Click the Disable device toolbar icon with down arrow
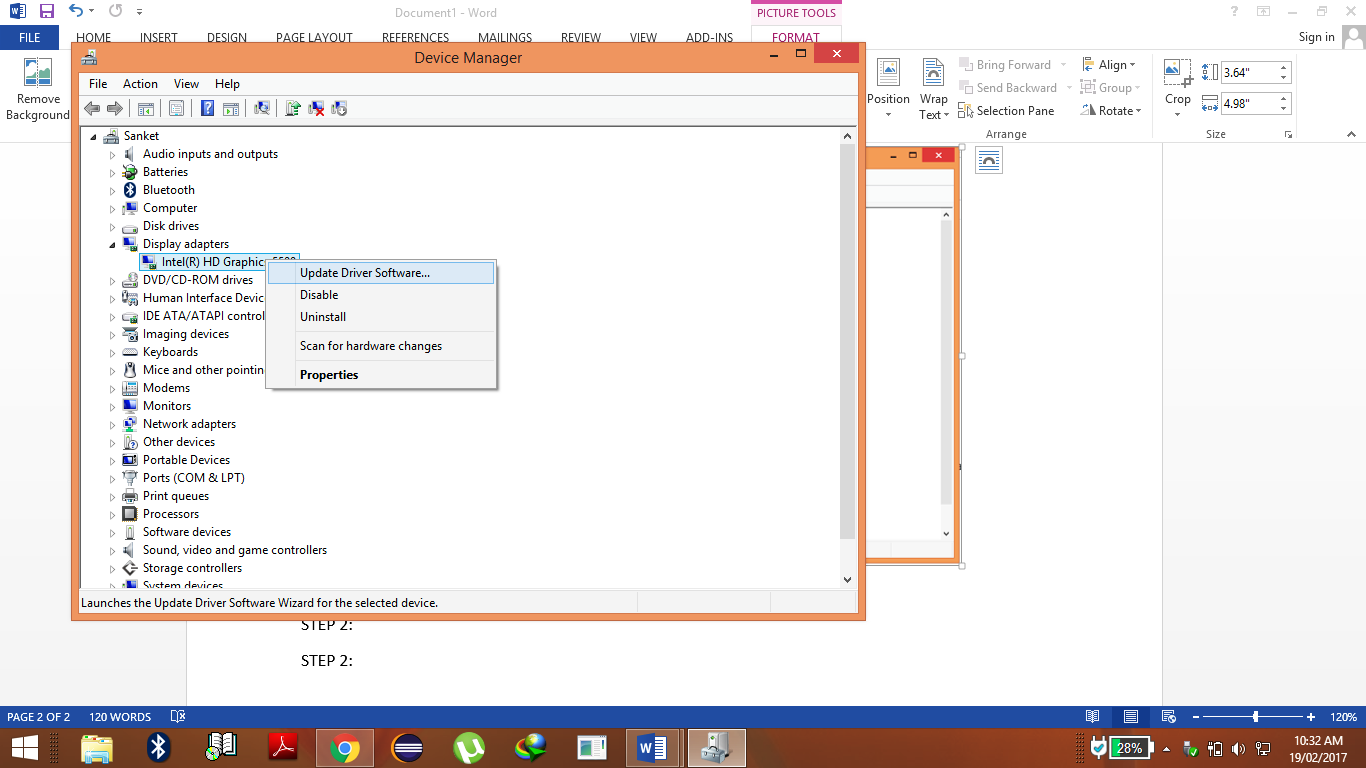1366x768 pixels. tap(339, 108)
